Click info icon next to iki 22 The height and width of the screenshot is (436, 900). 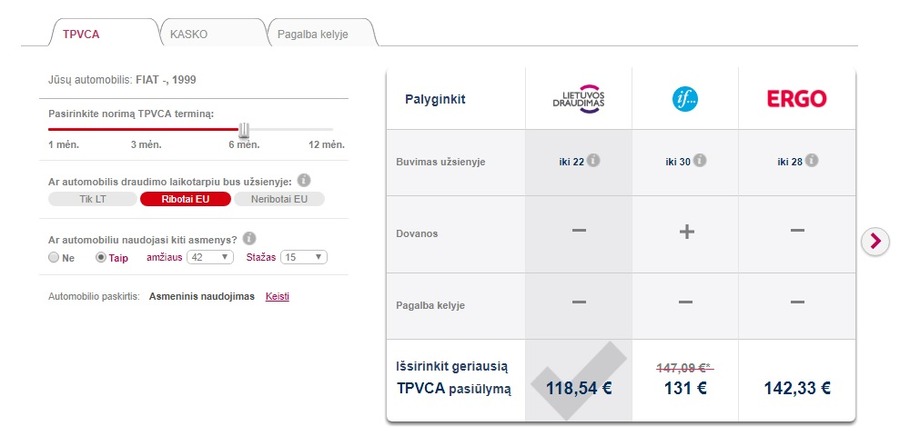[x=593, y=161]
